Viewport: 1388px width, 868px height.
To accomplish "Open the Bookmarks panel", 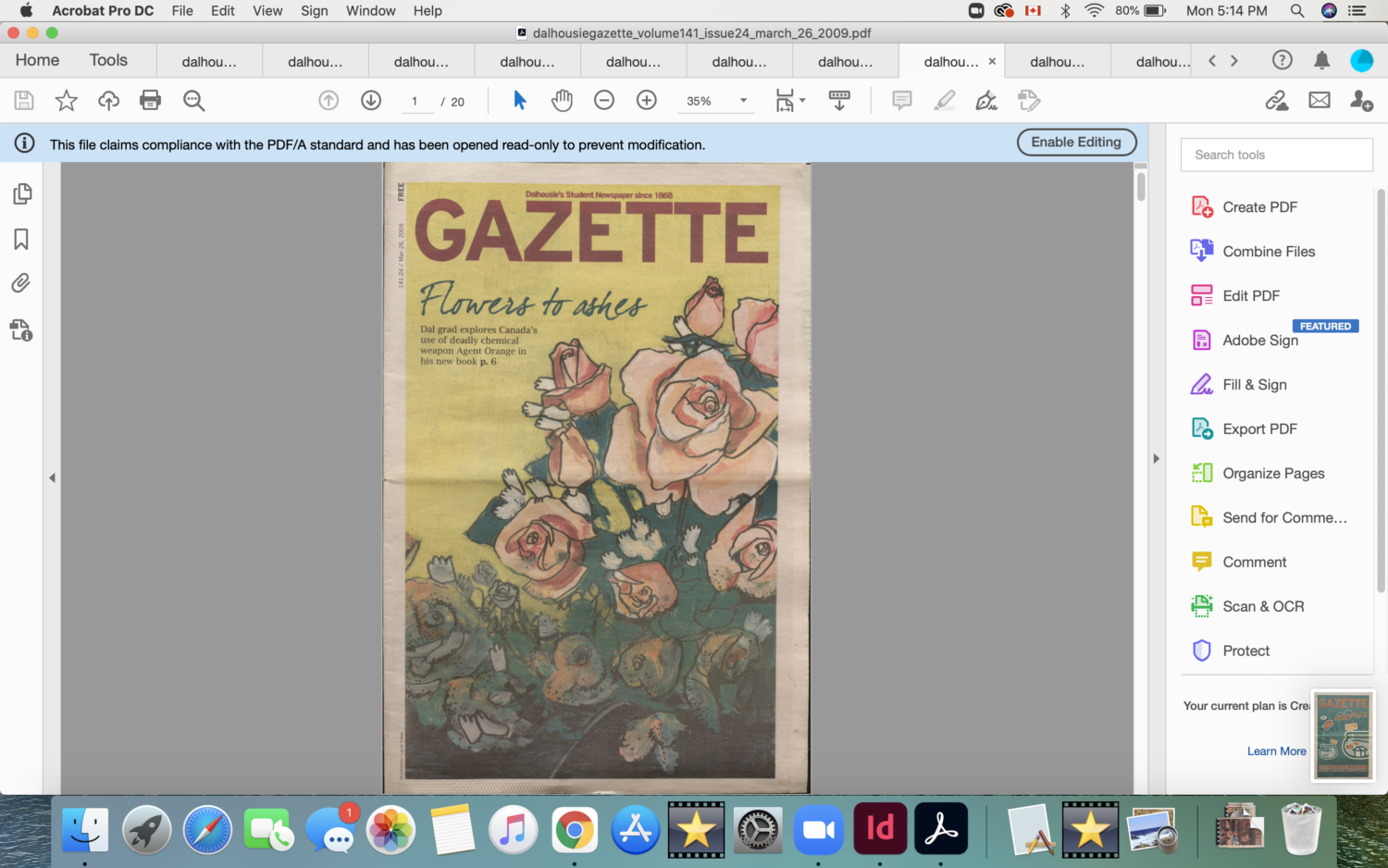I will point(21,240).
